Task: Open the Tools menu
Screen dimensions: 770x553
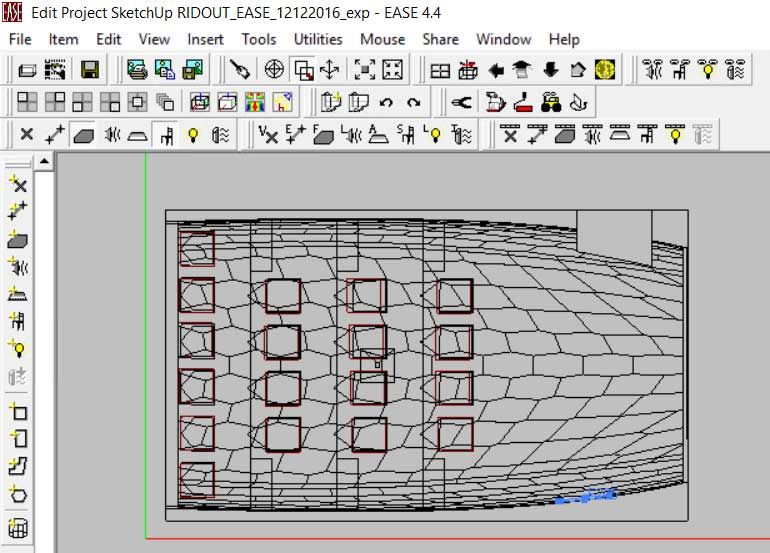Action: [259, 39]
